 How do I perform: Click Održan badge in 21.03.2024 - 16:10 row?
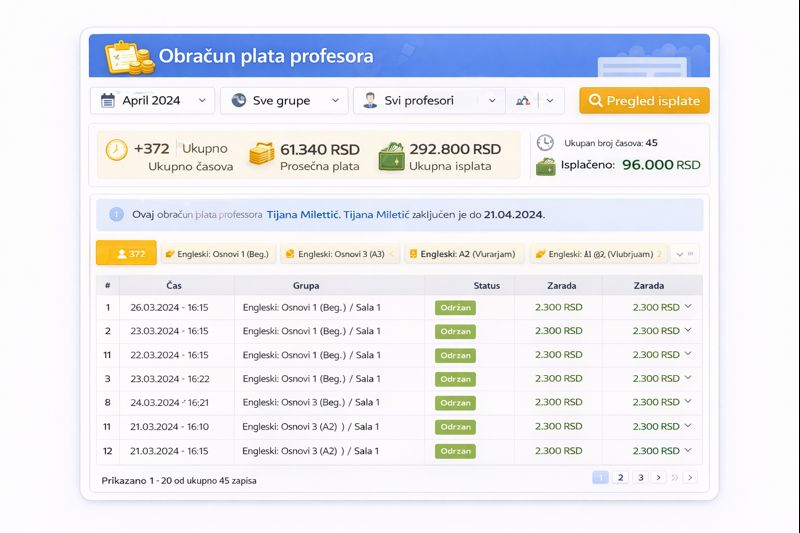(x=456, y=427)
